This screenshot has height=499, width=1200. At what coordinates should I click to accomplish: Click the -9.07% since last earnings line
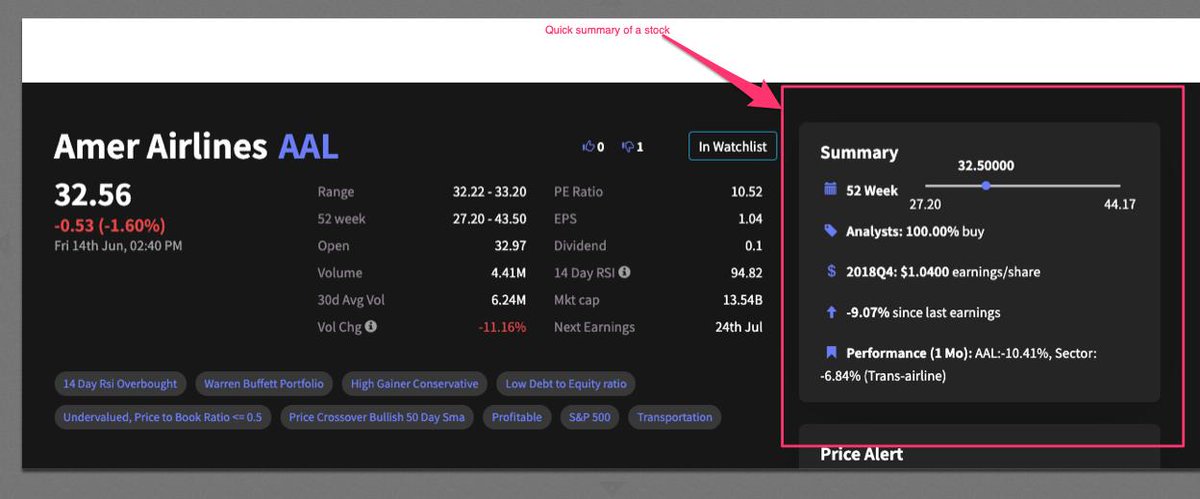pyautogui.click(x=923, y=312)
